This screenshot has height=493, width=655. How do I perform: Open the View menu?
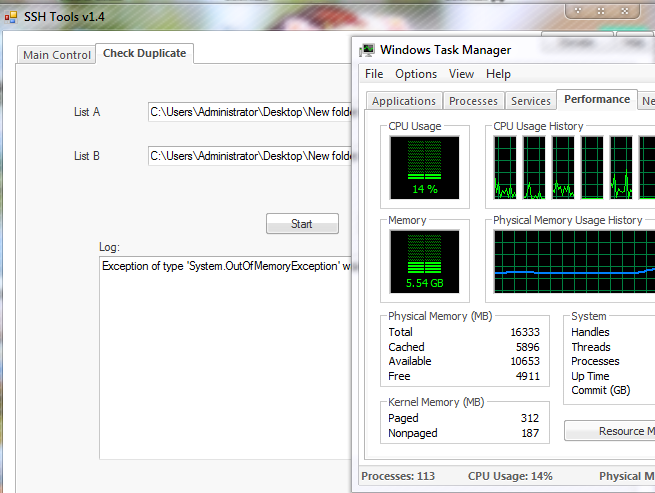tap(461, 74)
